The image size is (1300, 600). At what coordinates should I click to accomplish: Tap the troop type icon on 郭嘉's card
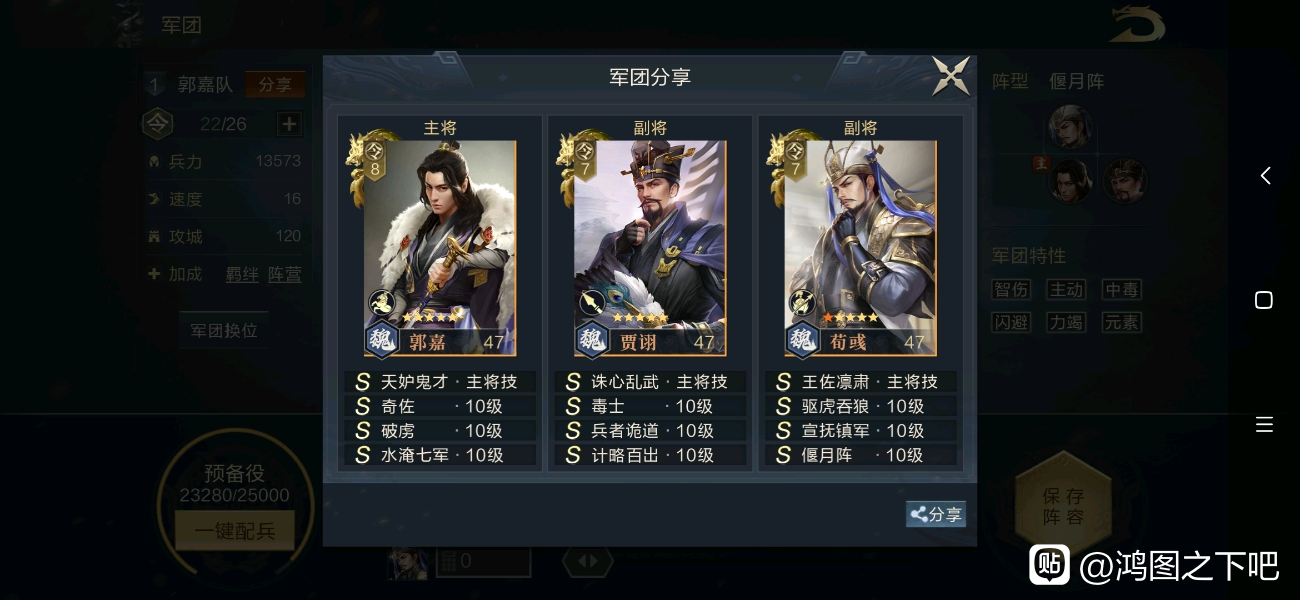[381, 302]
